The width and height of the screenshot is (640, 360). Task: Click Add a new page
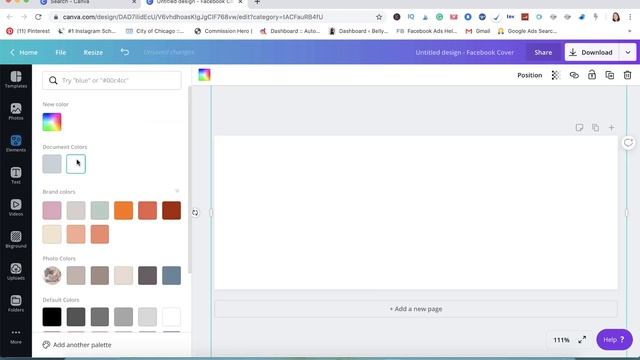416,309
